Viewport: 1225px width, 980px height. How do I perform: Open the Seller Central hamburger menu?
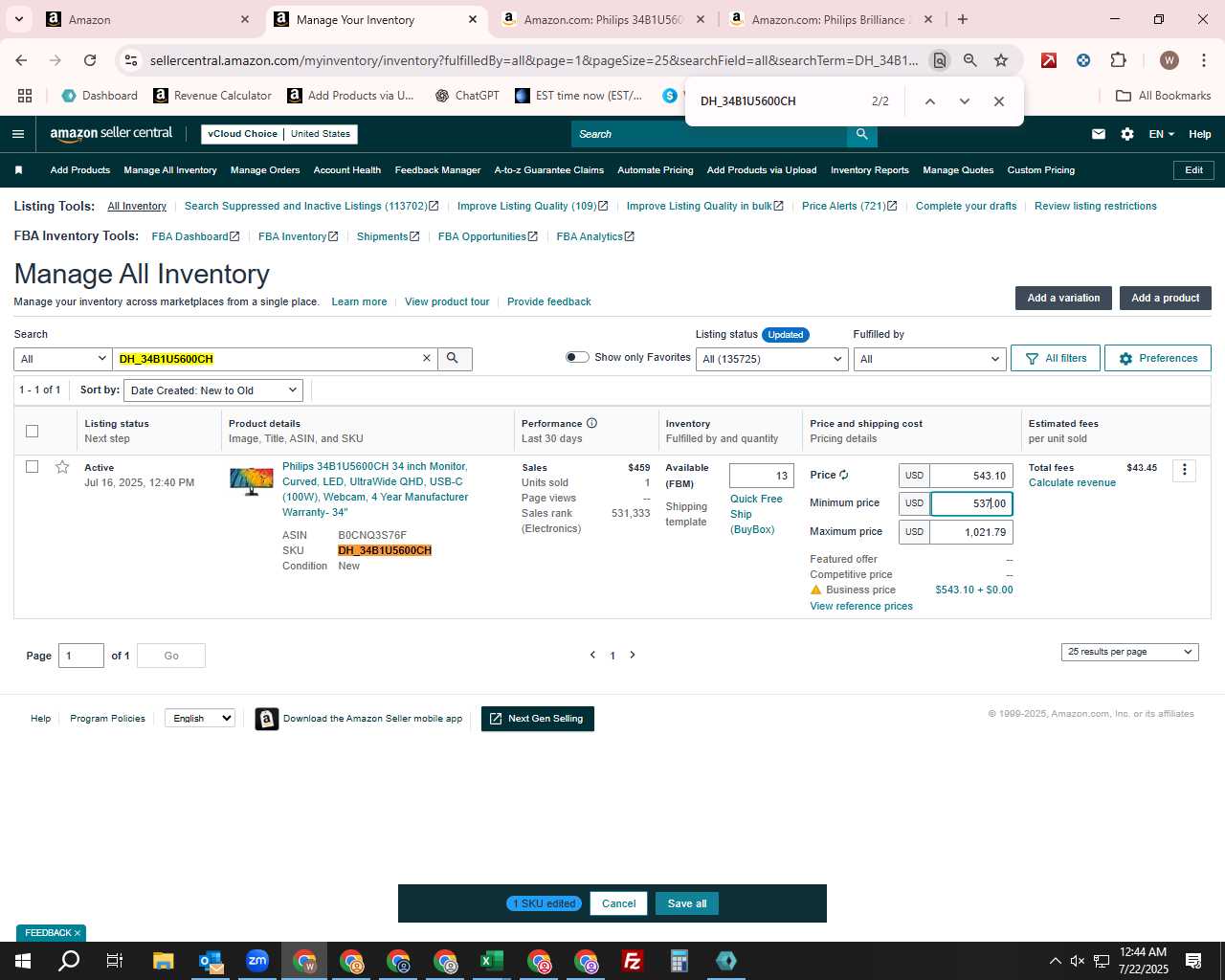(x=17, y=134)
